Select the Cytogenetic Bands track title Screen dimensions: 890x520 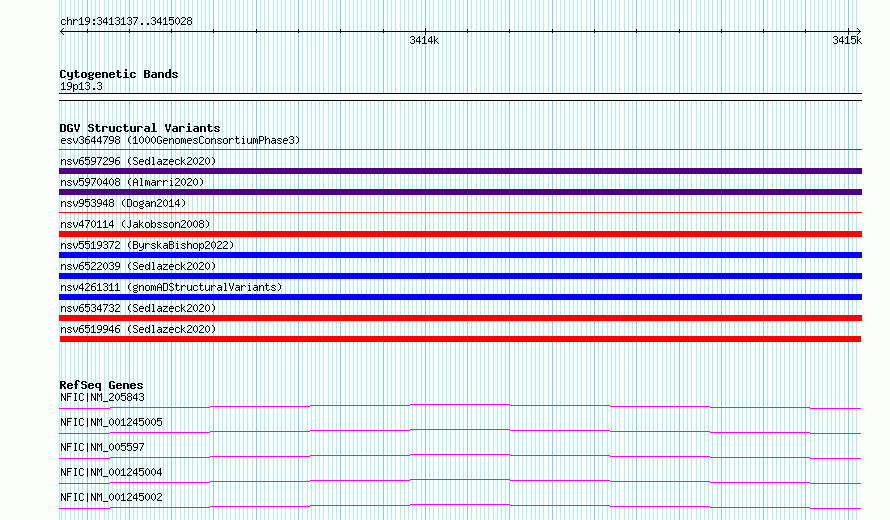[x=119, y=74]
